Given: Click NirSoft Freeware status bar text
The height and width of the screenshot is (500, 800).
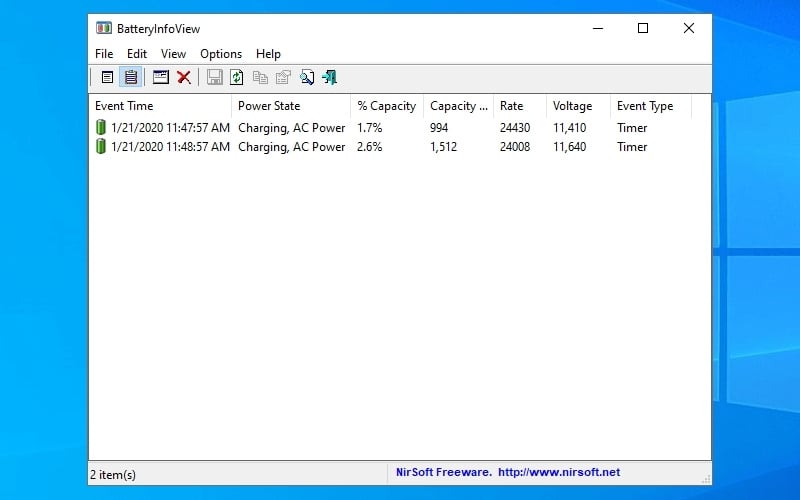Looking at the screenshot, I should coord(443,472).
